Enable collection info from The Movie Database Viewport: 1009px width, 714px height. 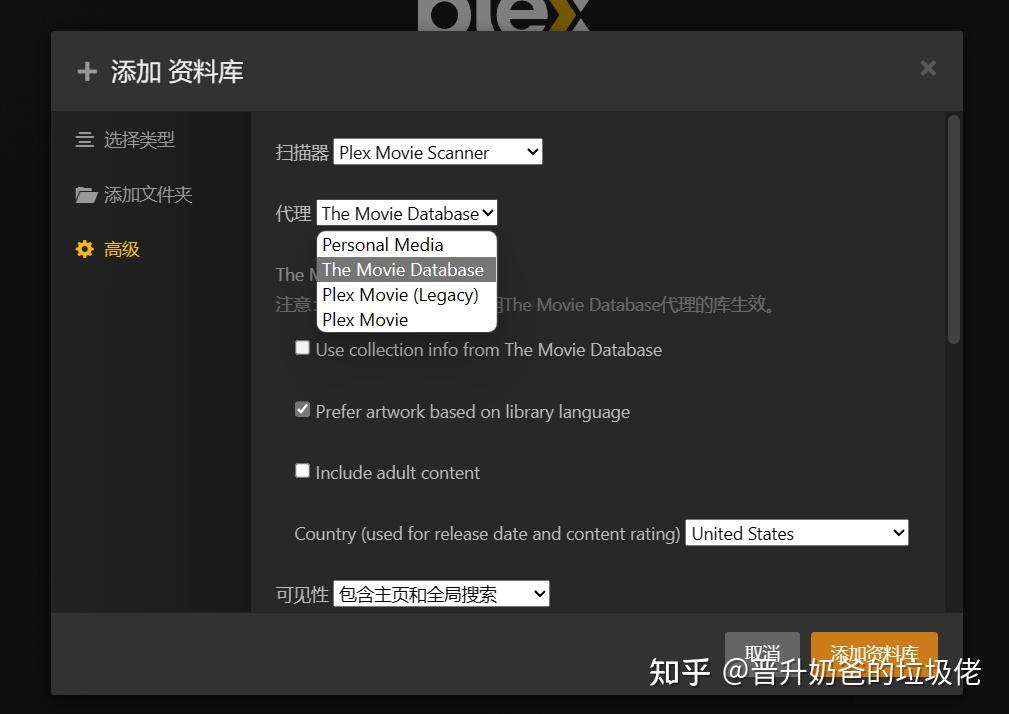coord(302,347)
